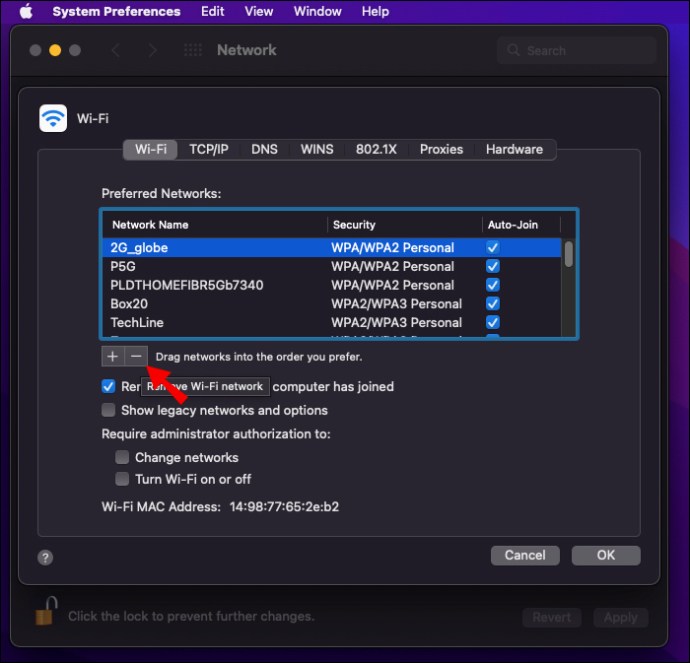Screen dimensions: 690x663
Task: Select the P5G network row
Action: click(332, 267)
